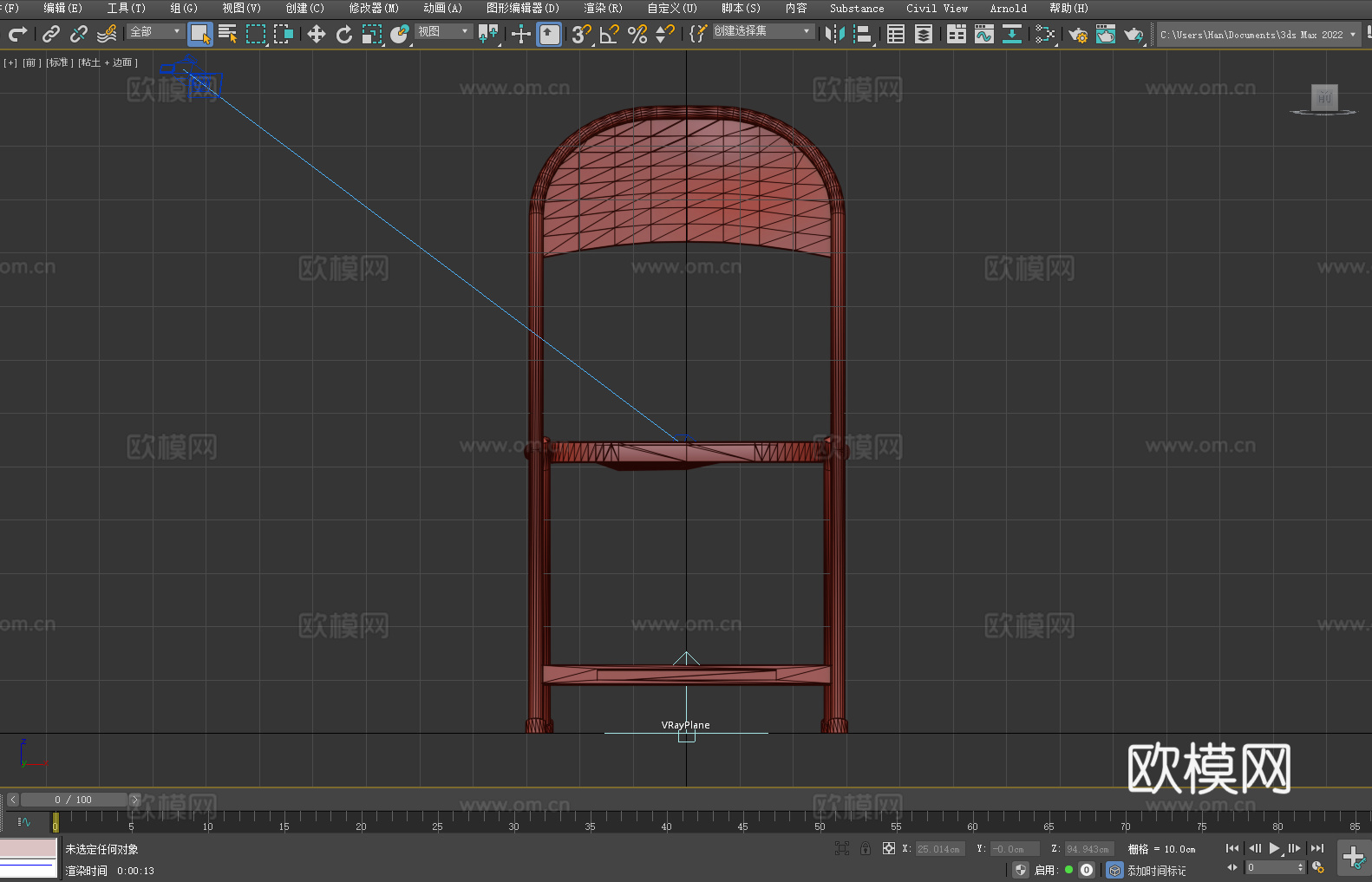The image size is (1372, 882).
Task: Click the Render Production teapot
Action: click(x=1134, y=34)
